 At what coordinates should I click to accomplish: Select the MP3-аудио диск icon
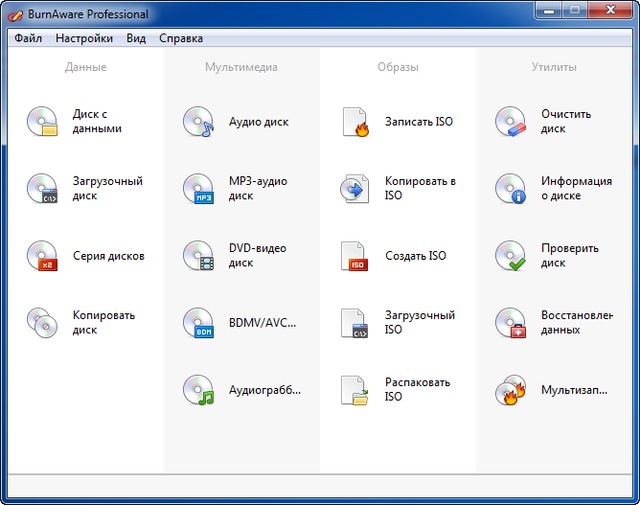198,188
